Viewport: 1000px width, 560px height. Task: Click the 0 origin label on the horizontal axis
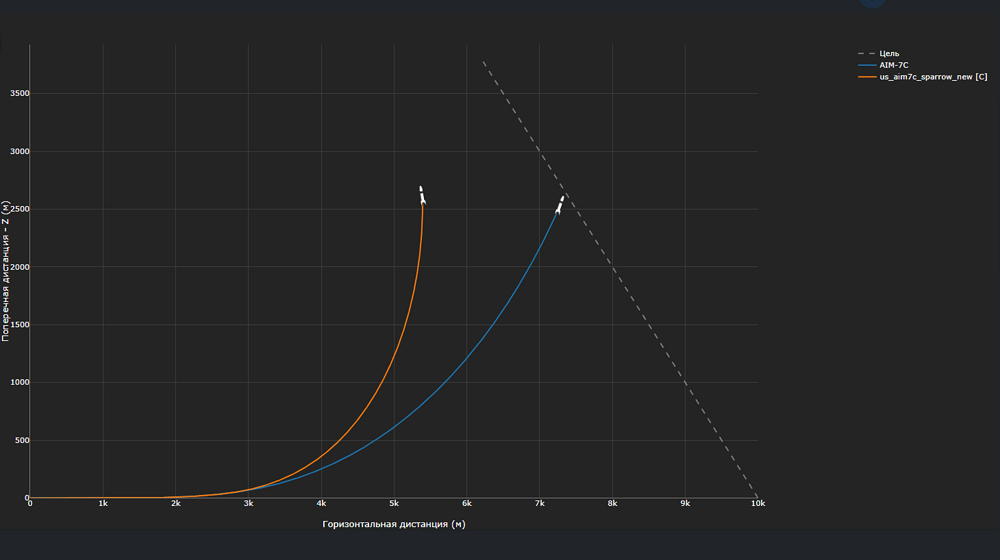pos(30,503)
